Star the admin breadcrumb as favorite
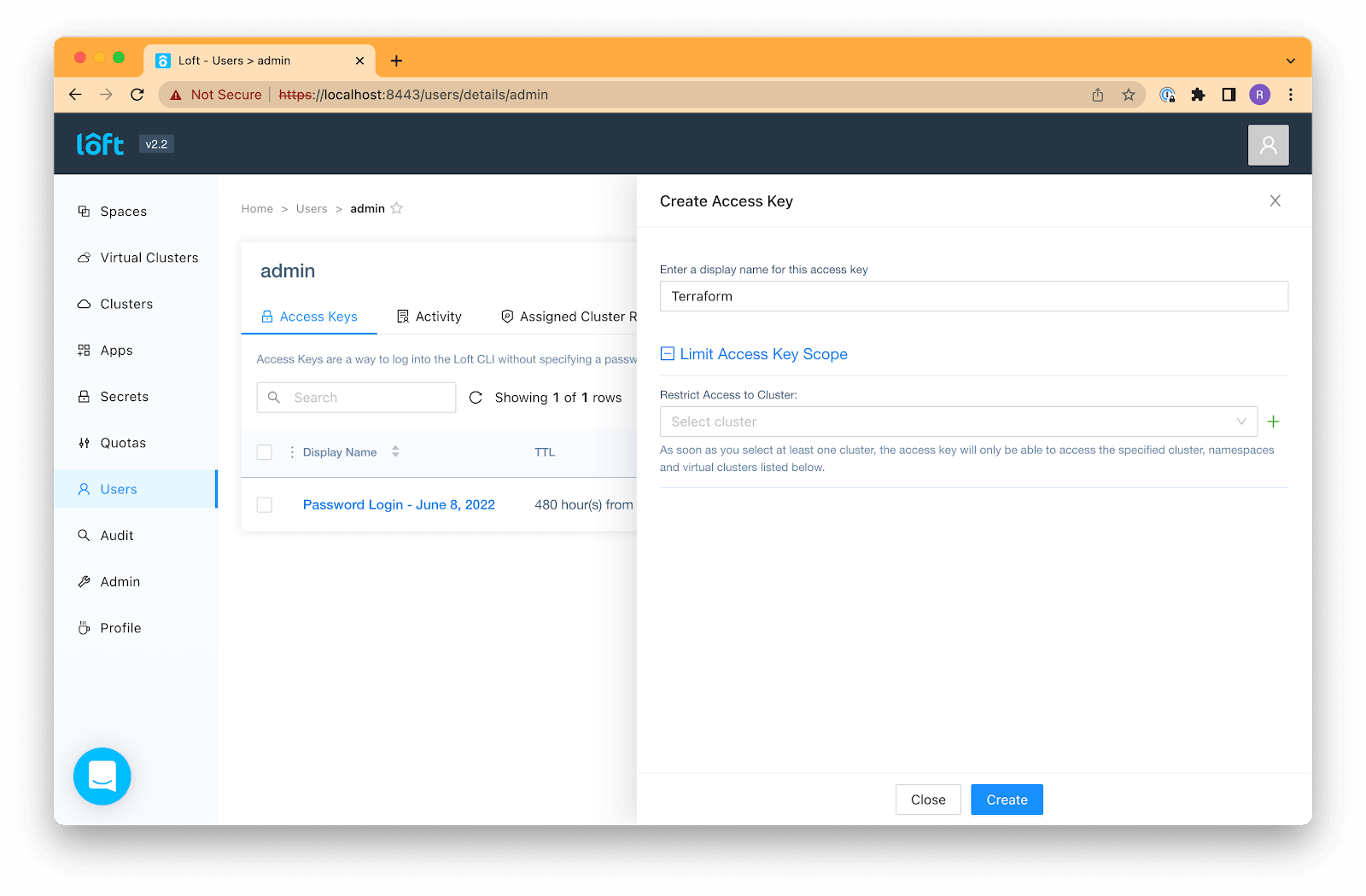1366x896 pixels. (x=397, y=208)
